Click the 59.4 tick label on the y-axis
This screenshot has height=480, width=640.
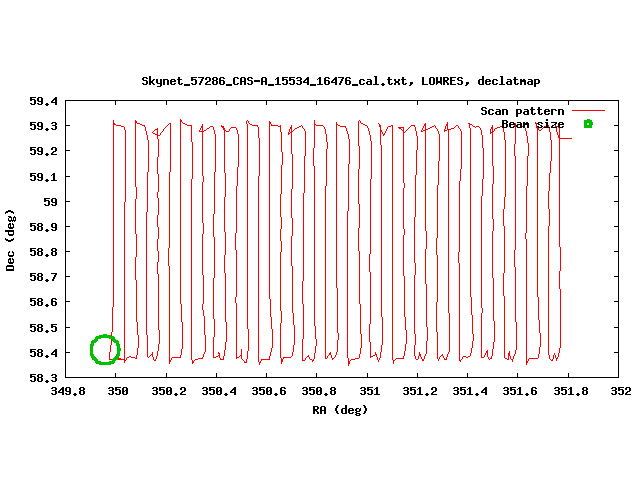(41, 101)
